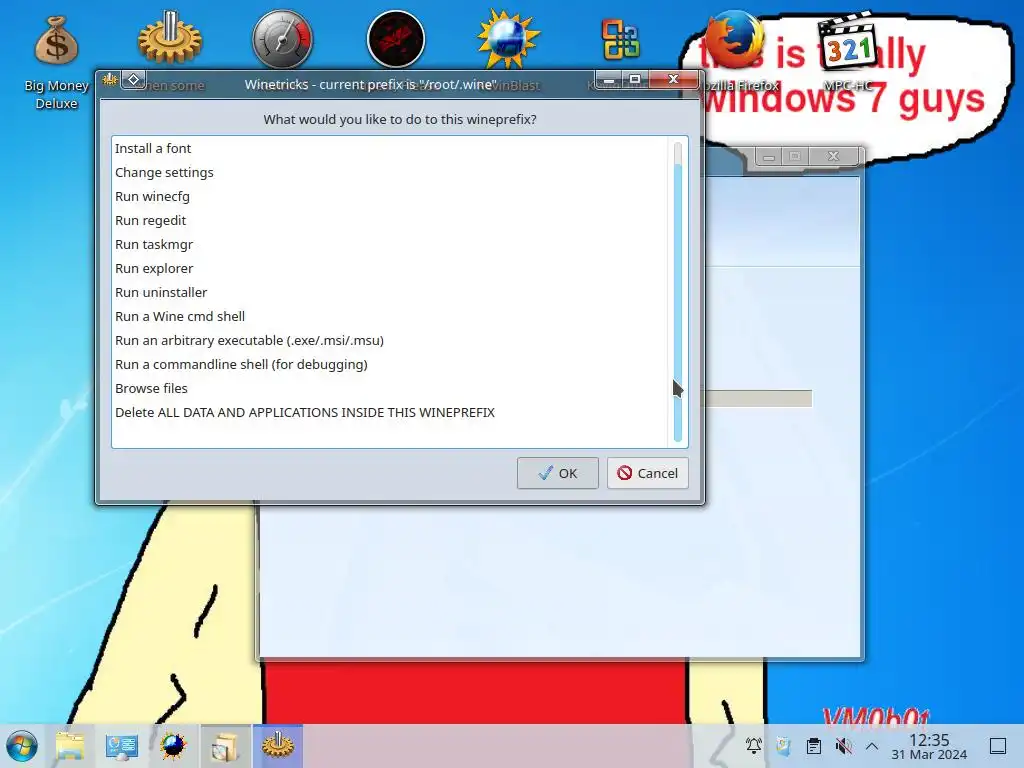This screenshot has height=768, width=1024.
Task: Activate the Winetricks gear taskbar entry
Action: click(x=278, y=746)
